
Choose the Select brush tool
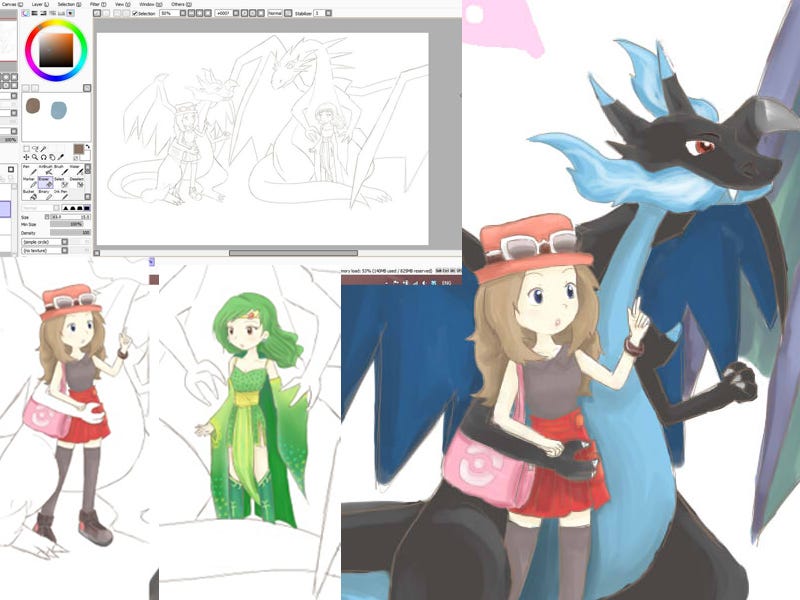coord(61,184)
